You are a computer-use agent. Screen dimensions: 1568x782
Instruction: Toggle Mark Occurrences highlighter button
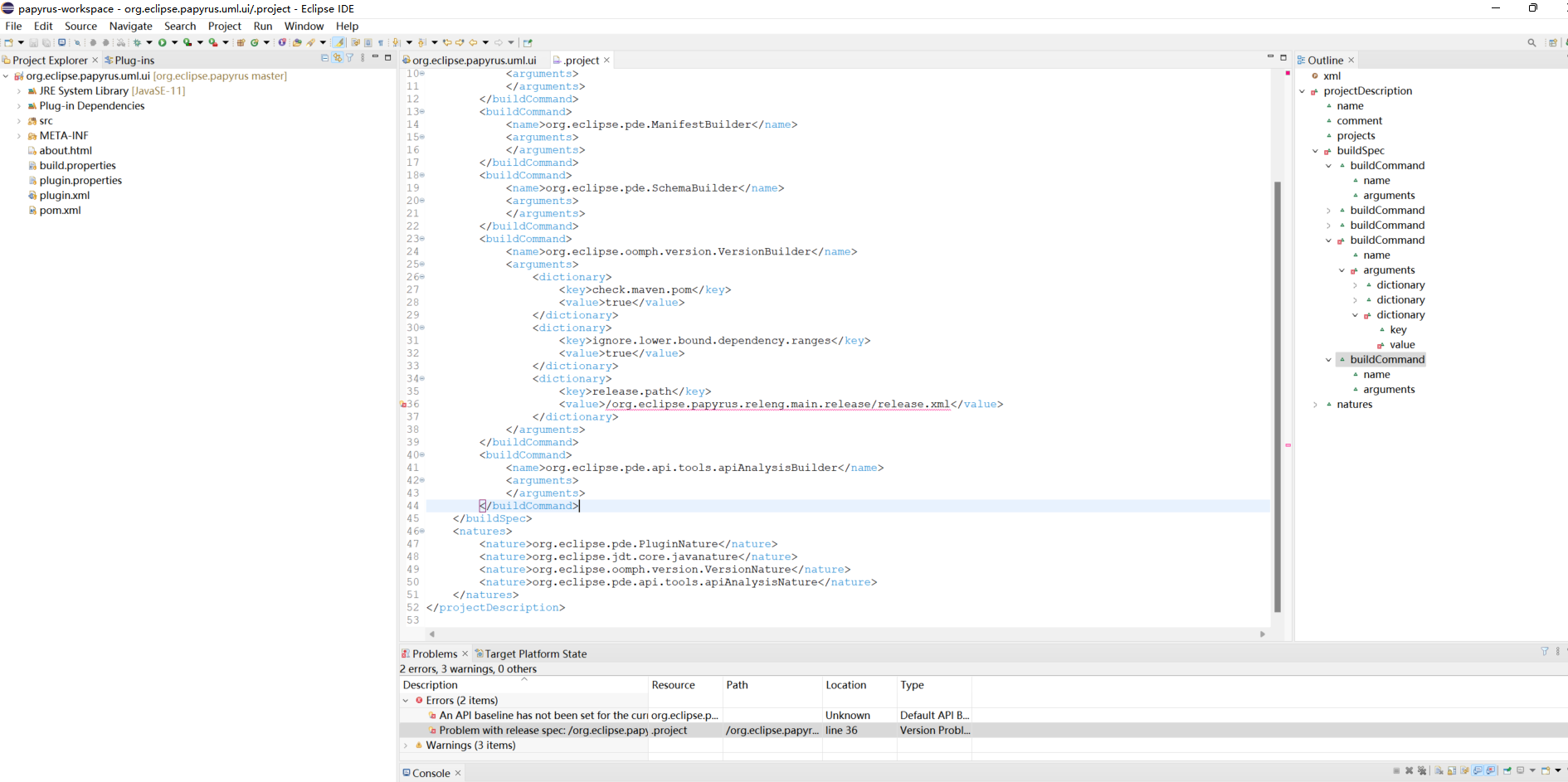(x=338, y=42)
